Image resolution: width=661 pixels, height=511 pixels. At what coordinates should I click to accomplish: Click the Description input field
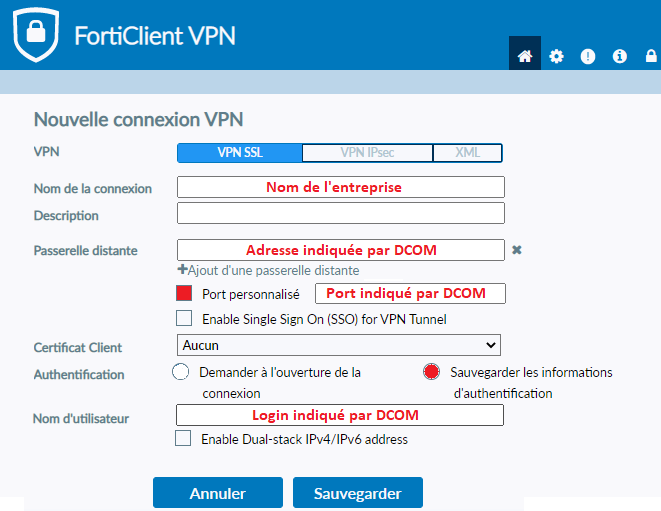coord(341,213)
